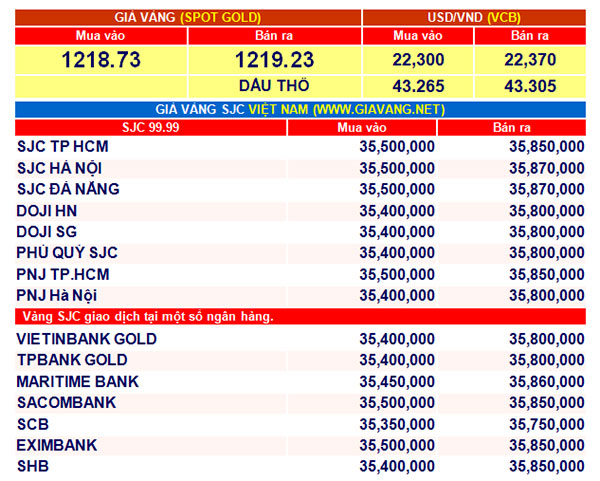Click the USD/VND (VCB) header
The width and height of the screenshot is (600, 481).
coord(474,18)
